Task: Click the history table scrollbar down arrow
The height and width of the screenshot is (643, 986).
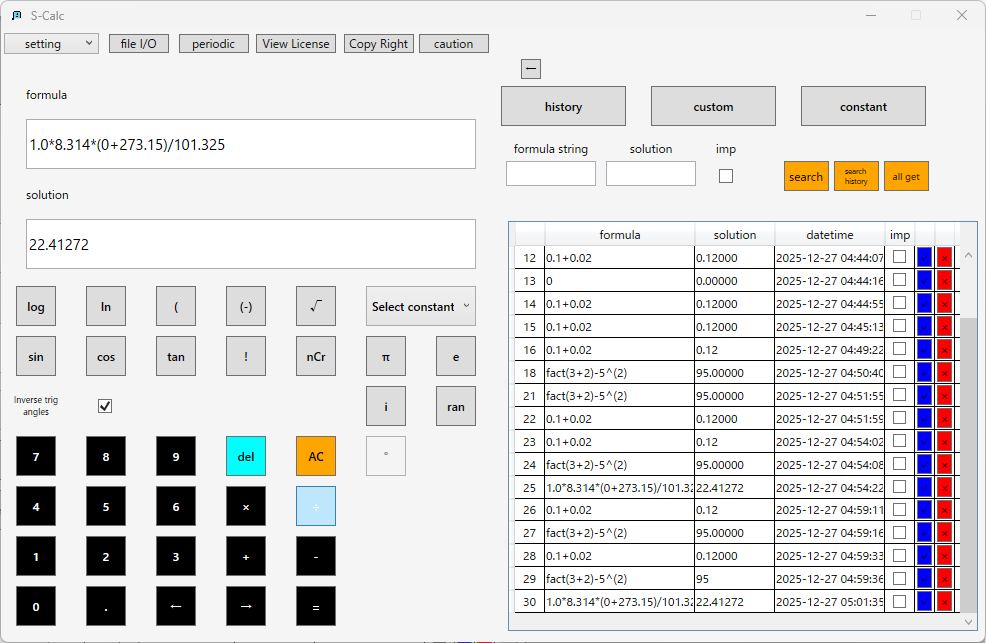Action: click(x=968, y=621)
